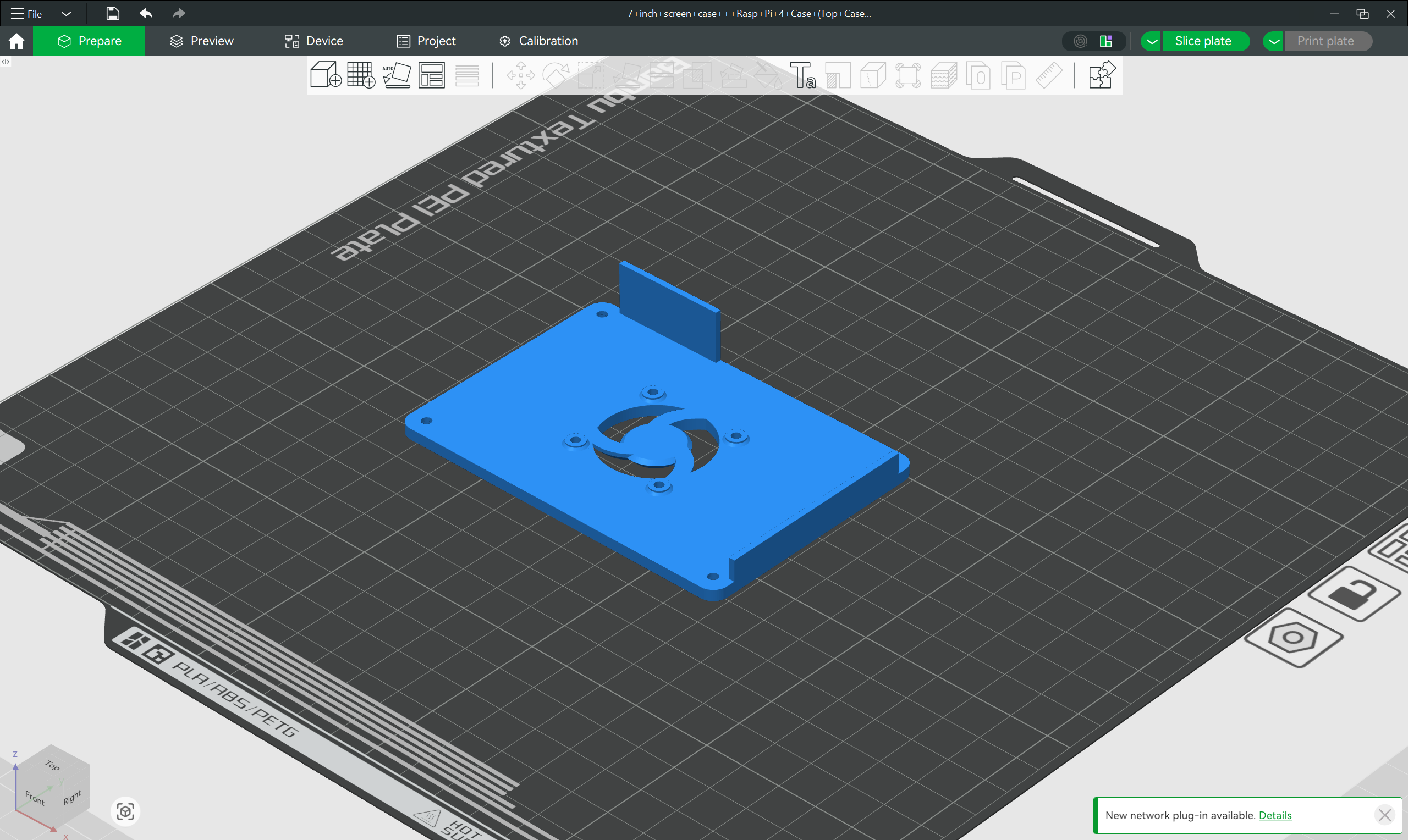The width and height of the screenshot is (1408, 840).
Task: Click the Variable layer height icon
Action: tap(467, 75)
